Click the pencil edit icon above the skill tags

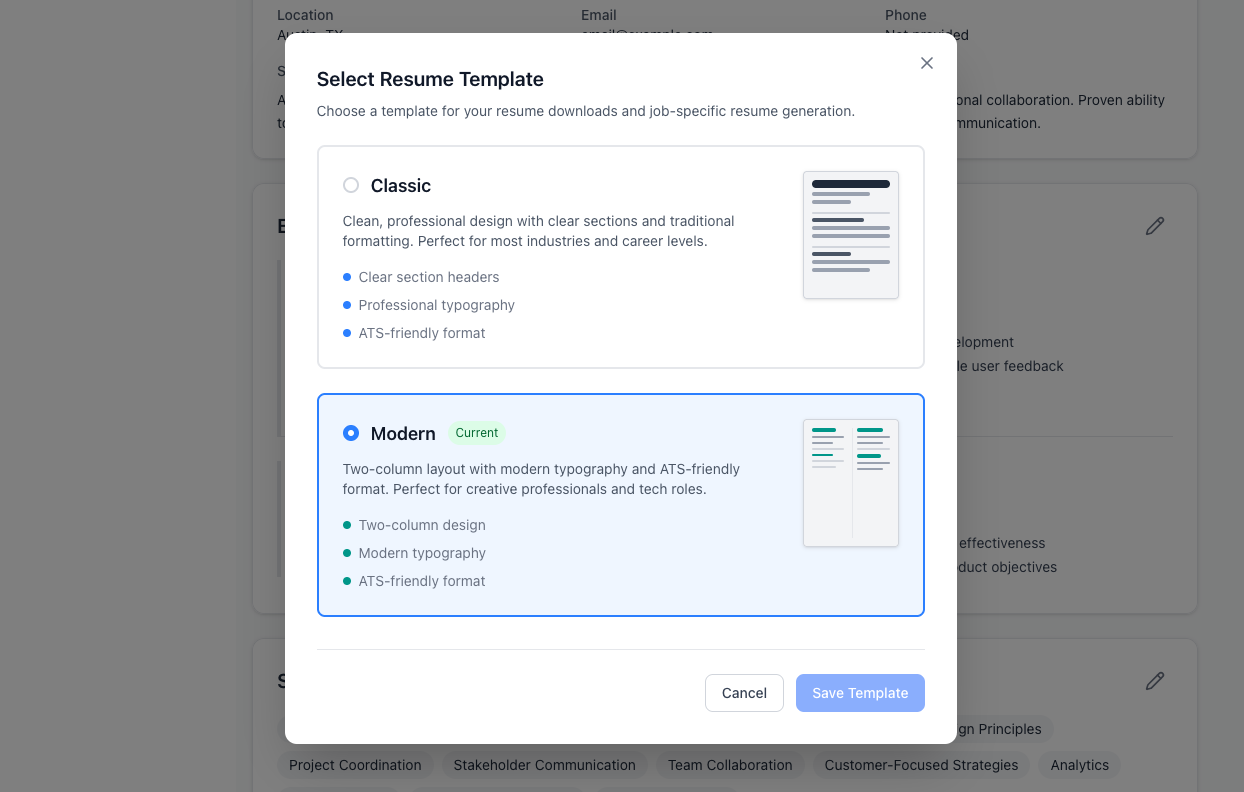tap(1155, 681)
